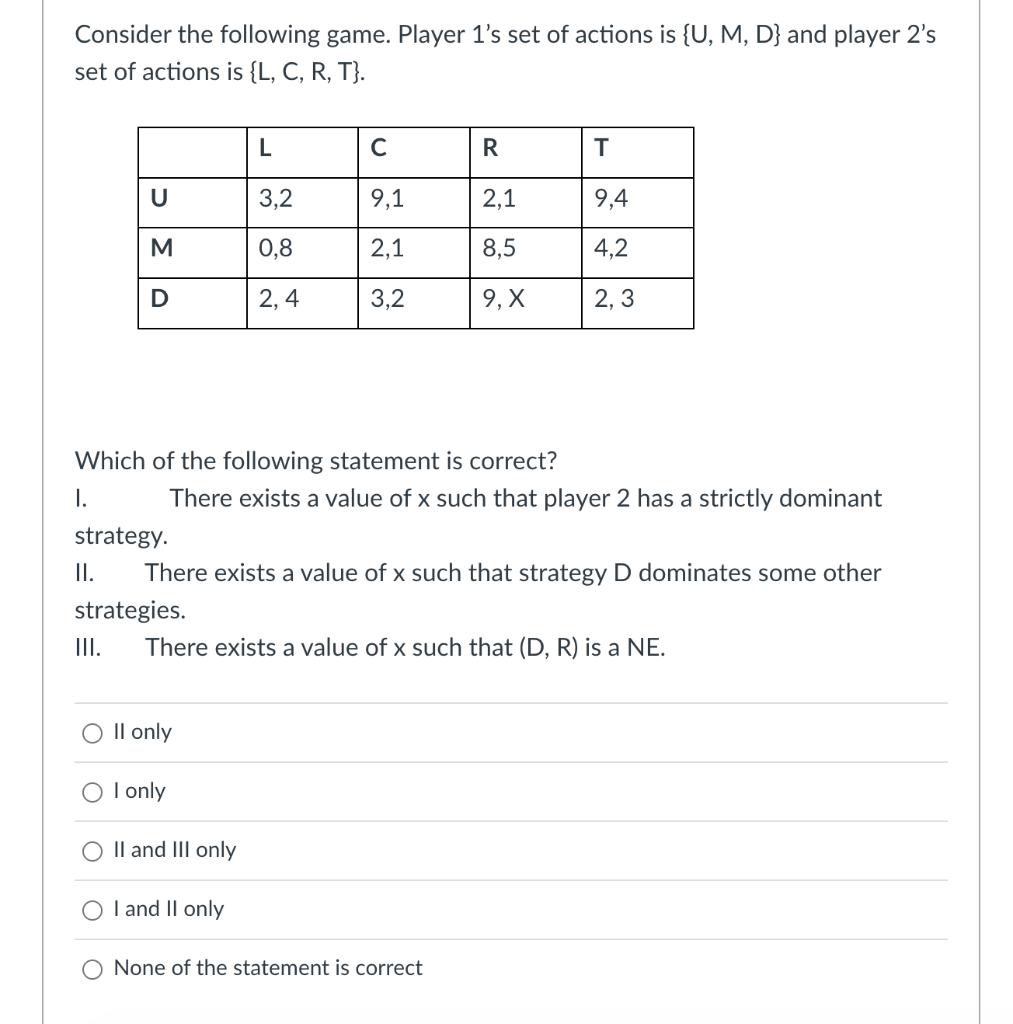Click the column header labeled L
1013x1024 pixels.
click(265, 151)
